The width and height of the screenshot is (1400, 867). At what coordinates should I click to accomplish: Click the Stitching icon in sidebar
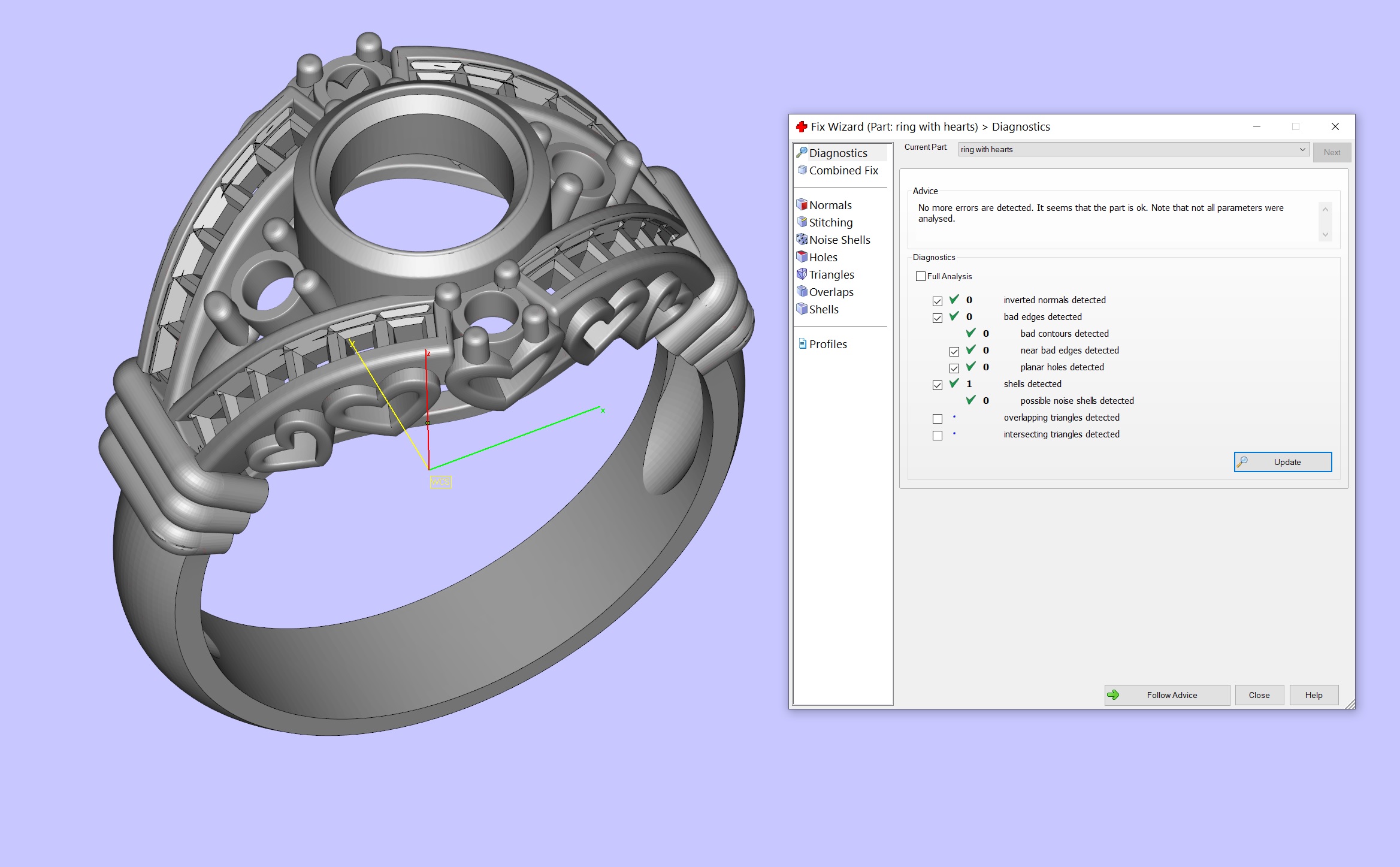click(x=802, y=222)
